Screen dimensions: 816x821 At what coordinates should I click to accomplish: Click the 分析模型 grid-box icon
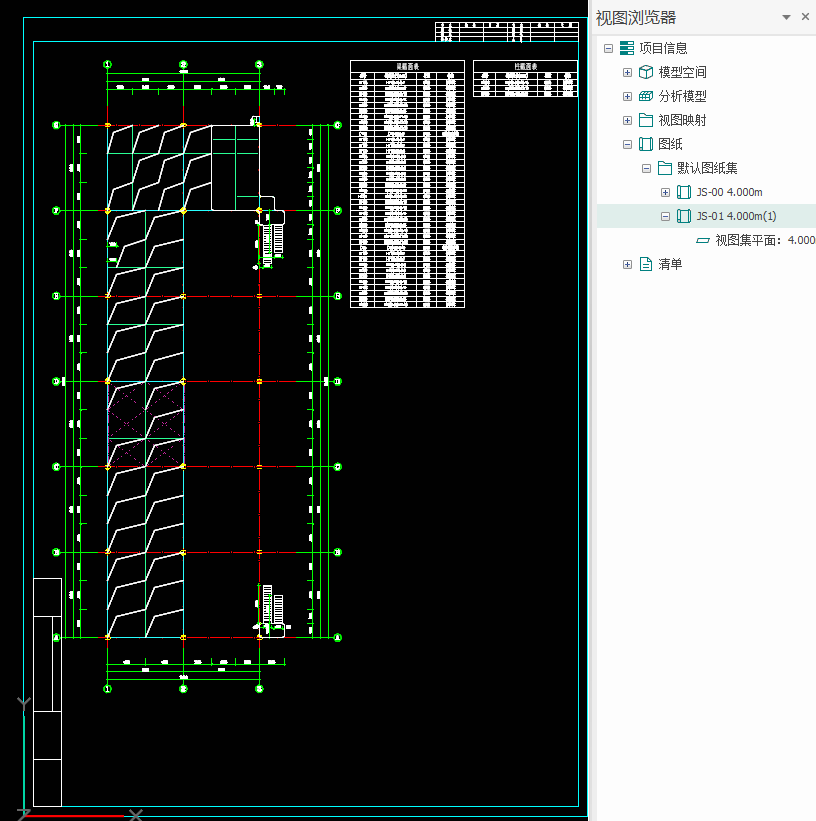[646, 96]
